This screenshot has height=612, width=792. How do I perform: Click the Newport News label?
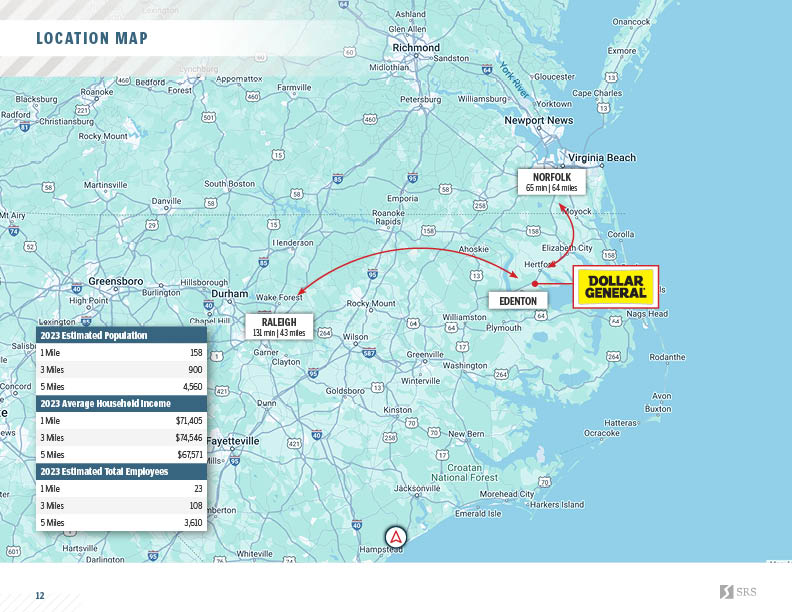point(539,120)
